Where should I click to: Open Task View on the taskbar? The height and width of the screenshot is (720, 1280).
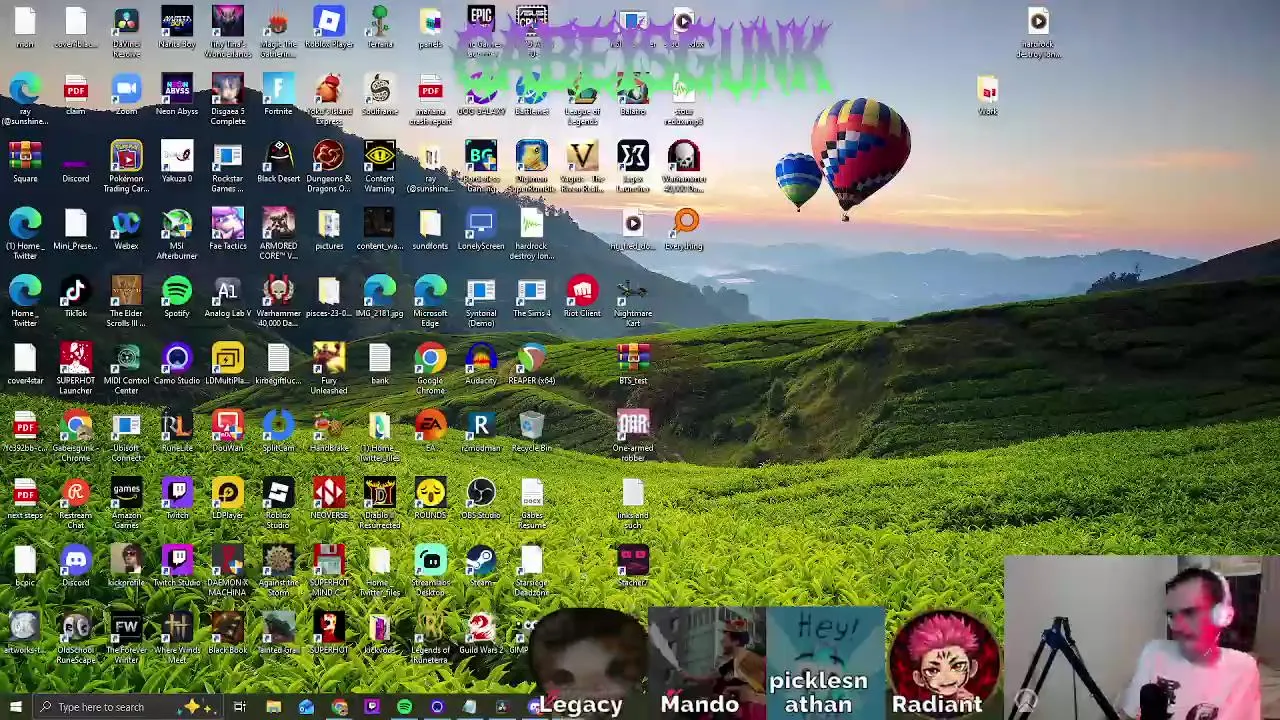click(x=240, y=707)
